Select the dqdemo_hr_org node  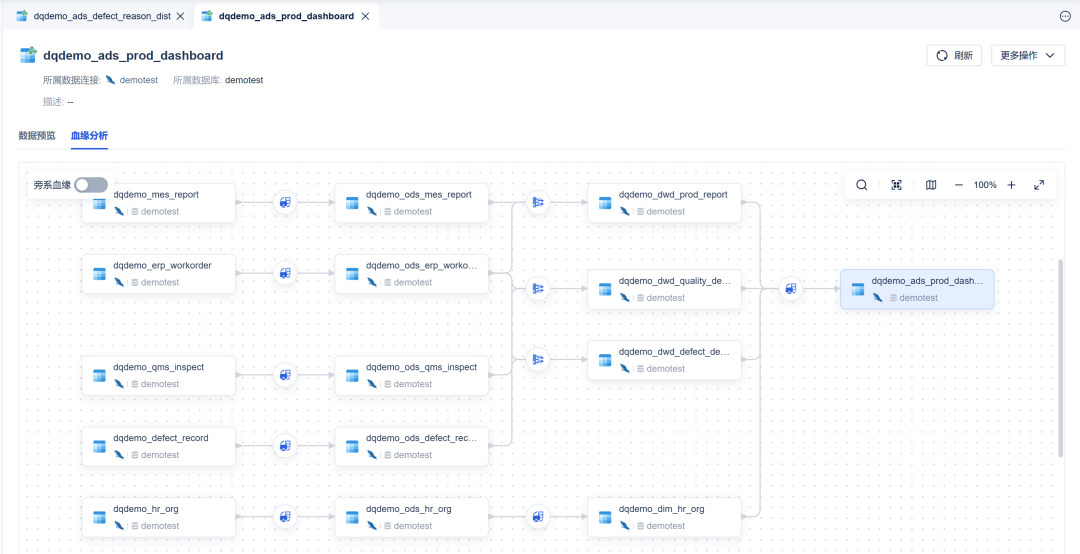click(x=158, y=517)
